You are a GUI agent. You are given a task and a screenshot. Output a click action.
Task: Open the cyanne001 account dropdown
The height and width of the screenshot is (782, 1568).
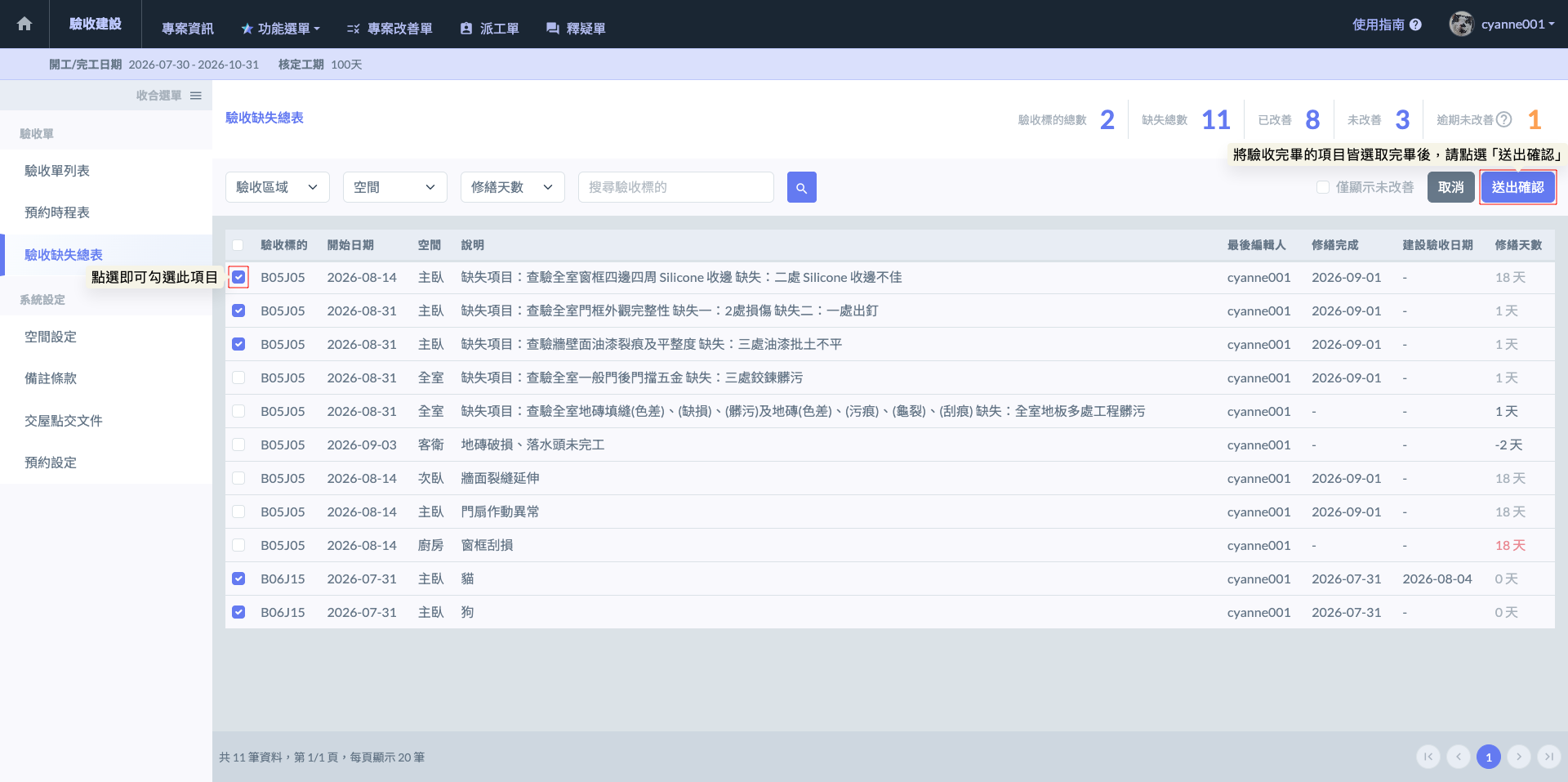1517,25
